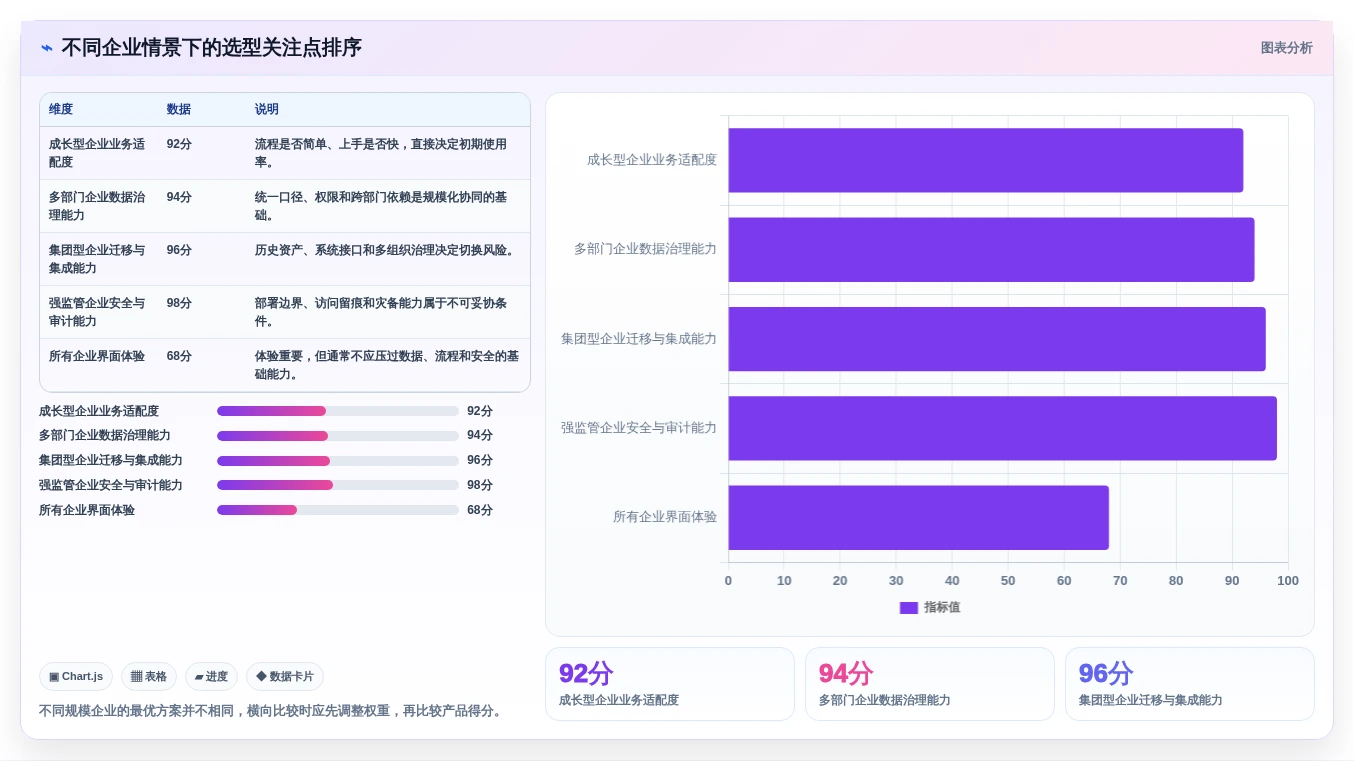Click the 强监管企业安全与审计能力 progress bar

point(338,485)
